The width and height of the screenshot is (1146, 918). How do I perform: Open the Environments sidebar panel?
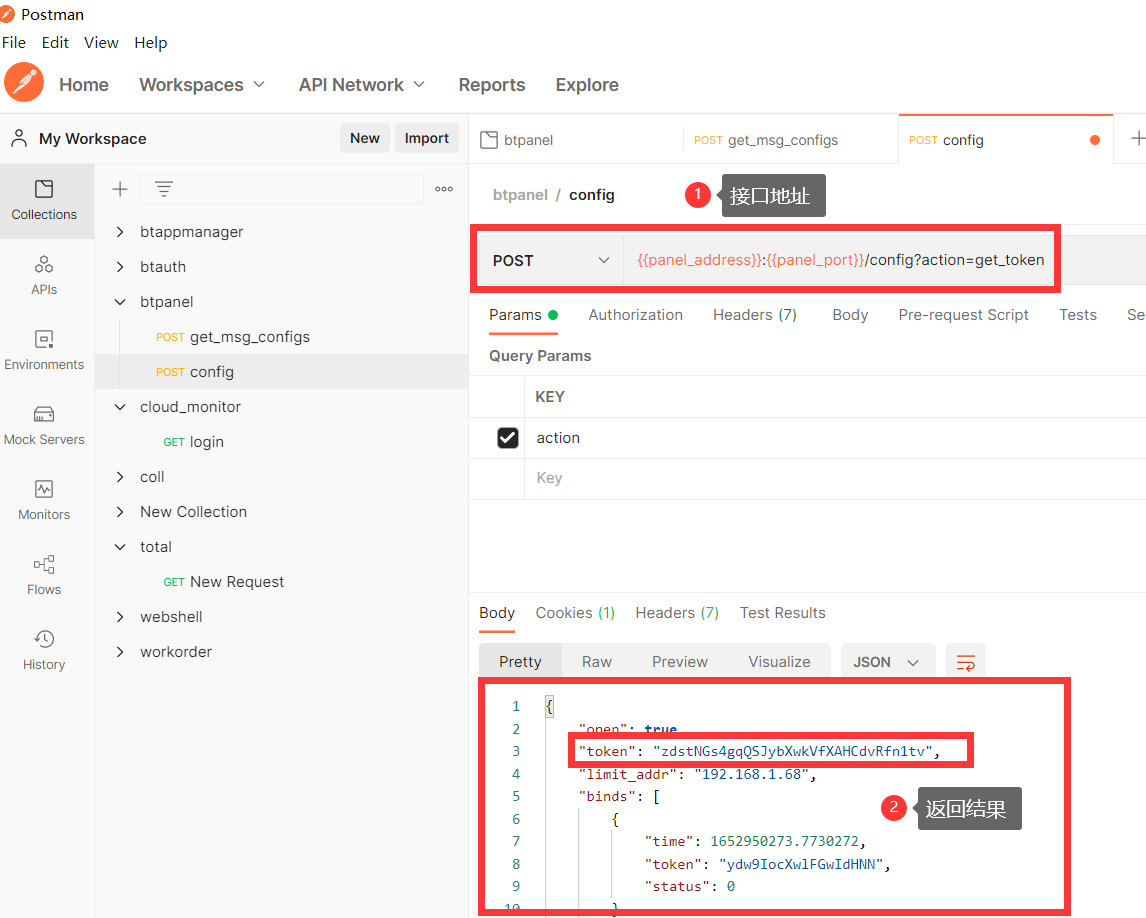(44, 350)
